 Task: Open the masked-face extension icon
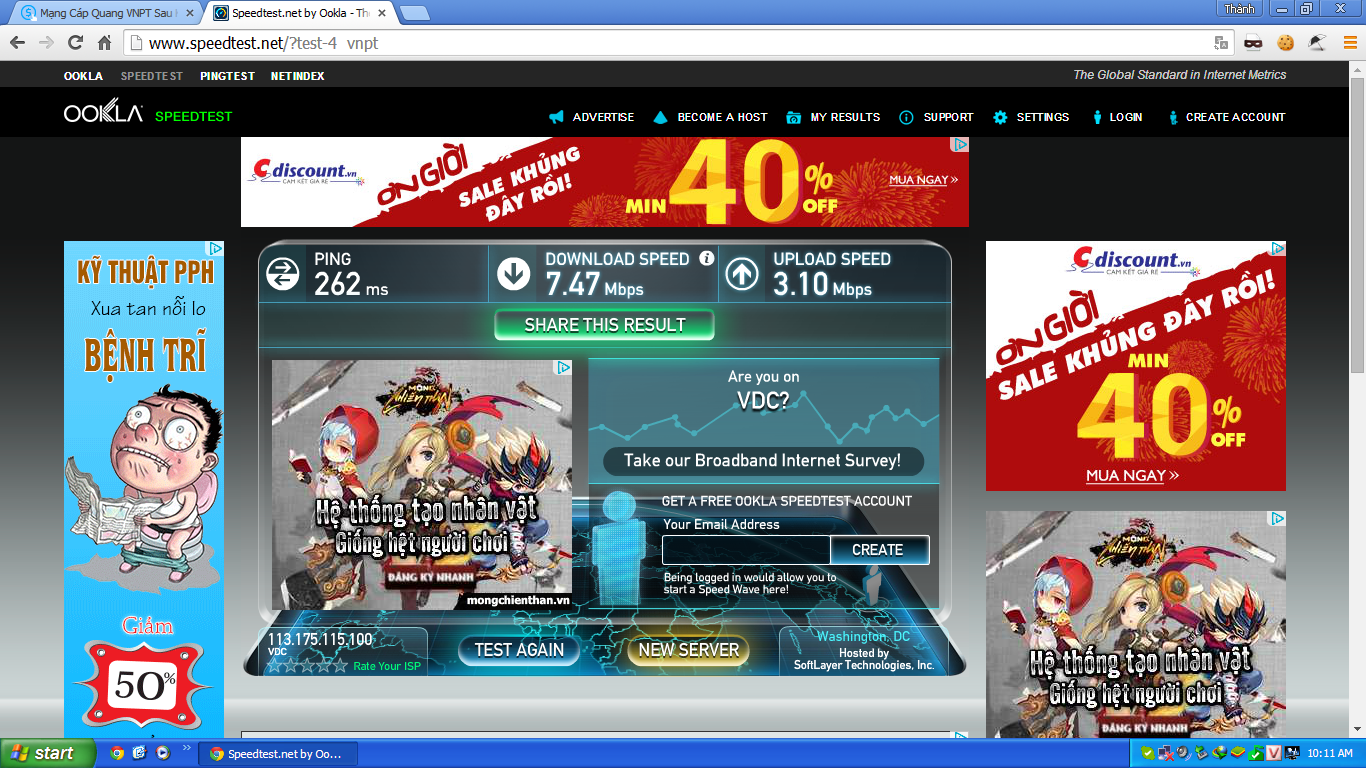click(x=1253, y=43)
